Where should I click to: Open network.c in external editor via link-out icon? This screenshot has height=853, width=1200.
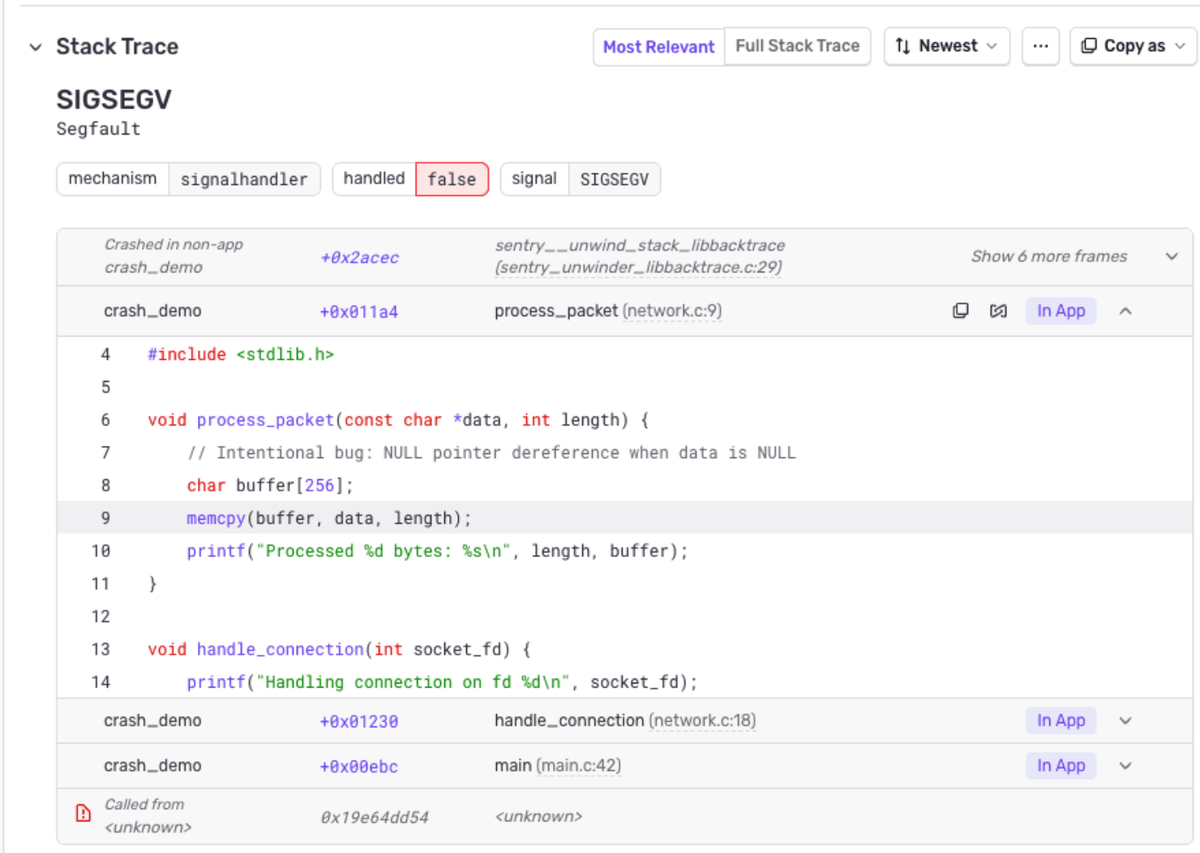point(998,311)
